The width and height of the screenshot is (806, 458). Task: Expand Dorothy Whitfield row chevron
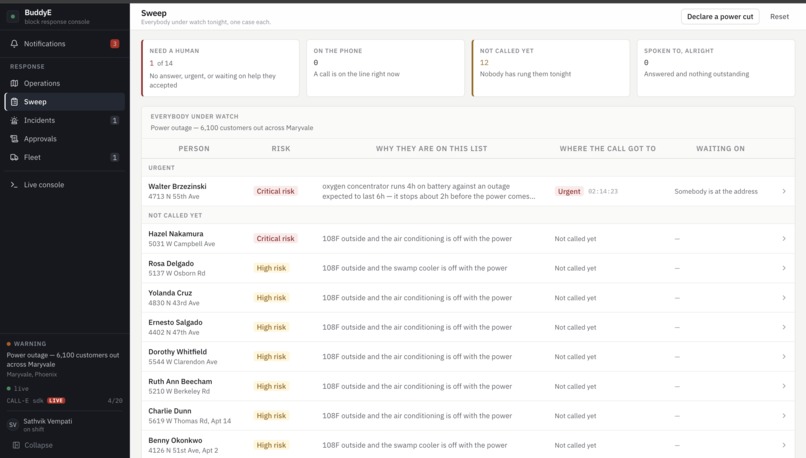784,356
